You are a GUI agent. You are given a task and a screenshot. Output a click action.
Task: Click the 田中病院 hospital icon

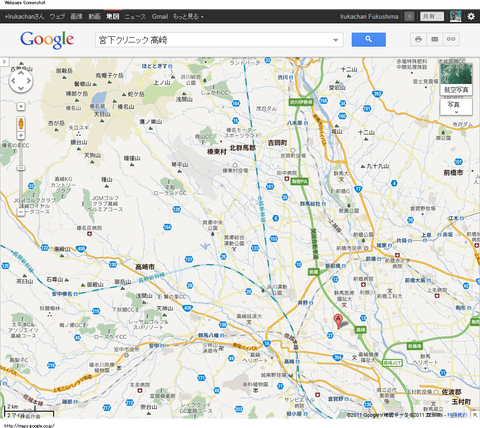pos(286,179)
